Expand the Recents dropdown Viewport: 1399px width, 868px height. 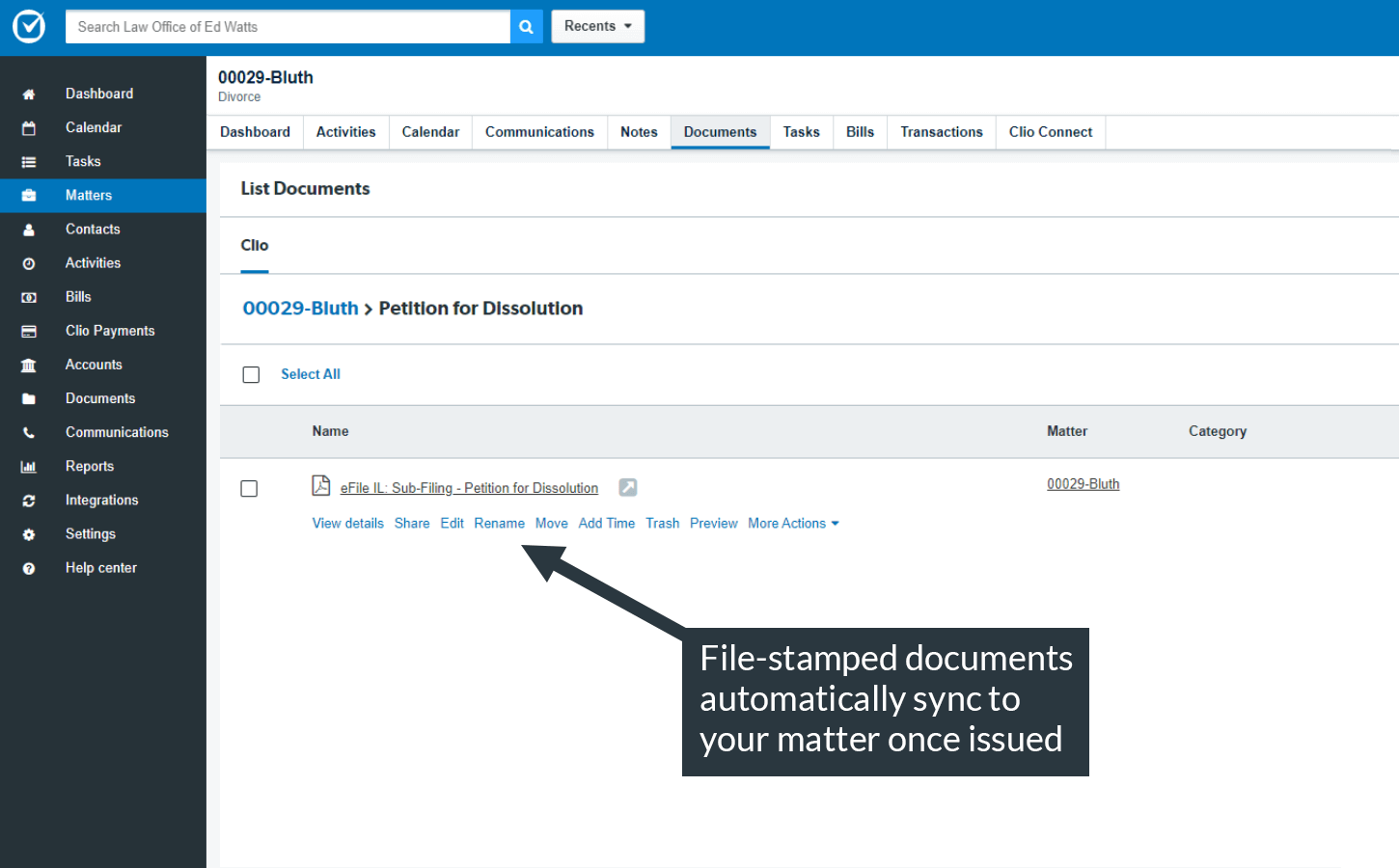click(597, 27)
